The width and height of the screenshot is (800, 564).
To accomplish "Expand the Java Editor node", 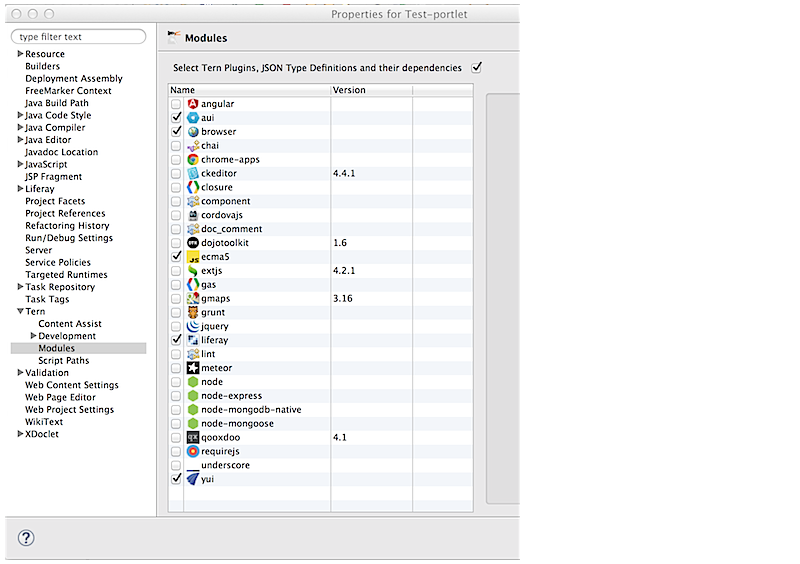I will tap(20, 139).
